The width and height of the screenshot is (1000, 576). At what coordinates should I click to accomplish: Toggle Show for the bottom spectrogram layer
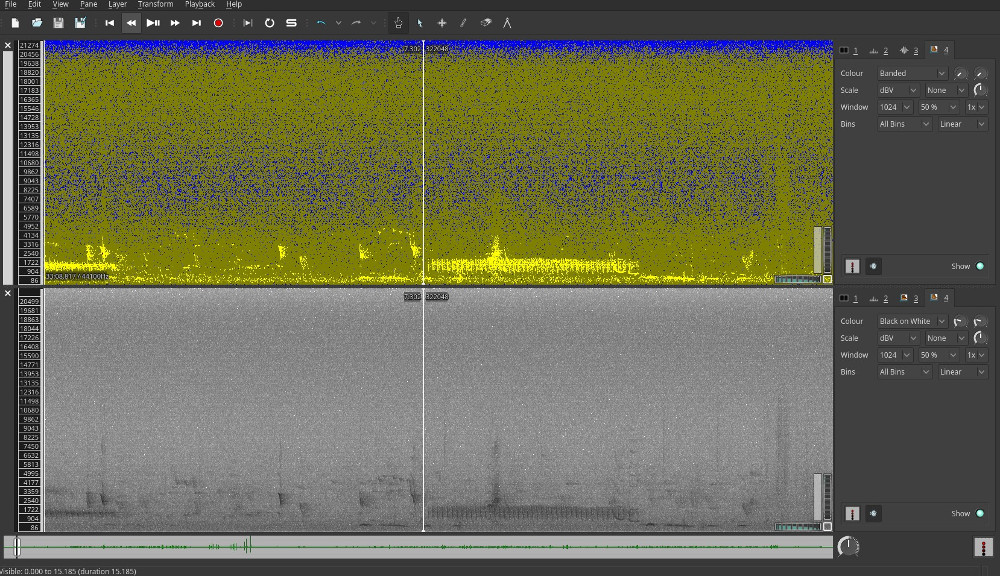point(980,513)
